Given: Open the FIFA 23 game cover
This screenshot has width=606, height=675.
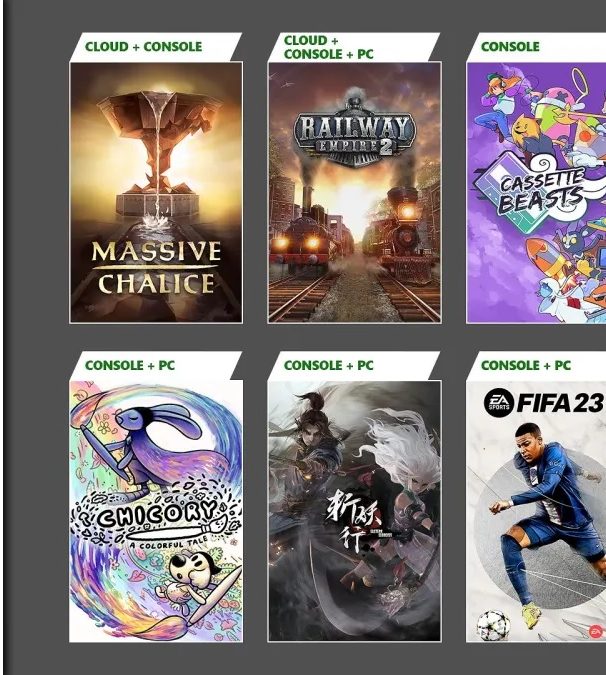Looking at the screenshot, I should click(536, 511).
